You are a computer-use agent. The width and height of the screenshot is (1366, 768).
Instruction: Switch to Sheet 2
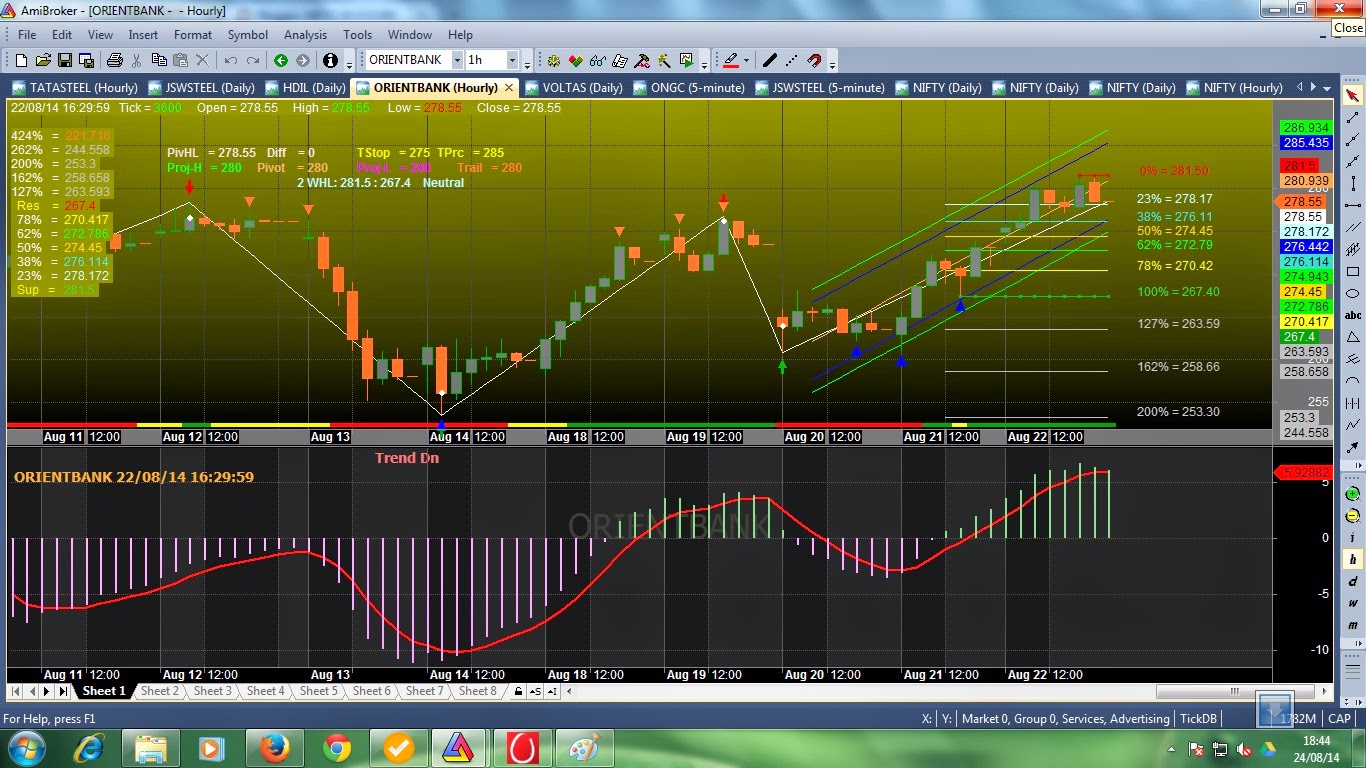click(x=160, y=691)
